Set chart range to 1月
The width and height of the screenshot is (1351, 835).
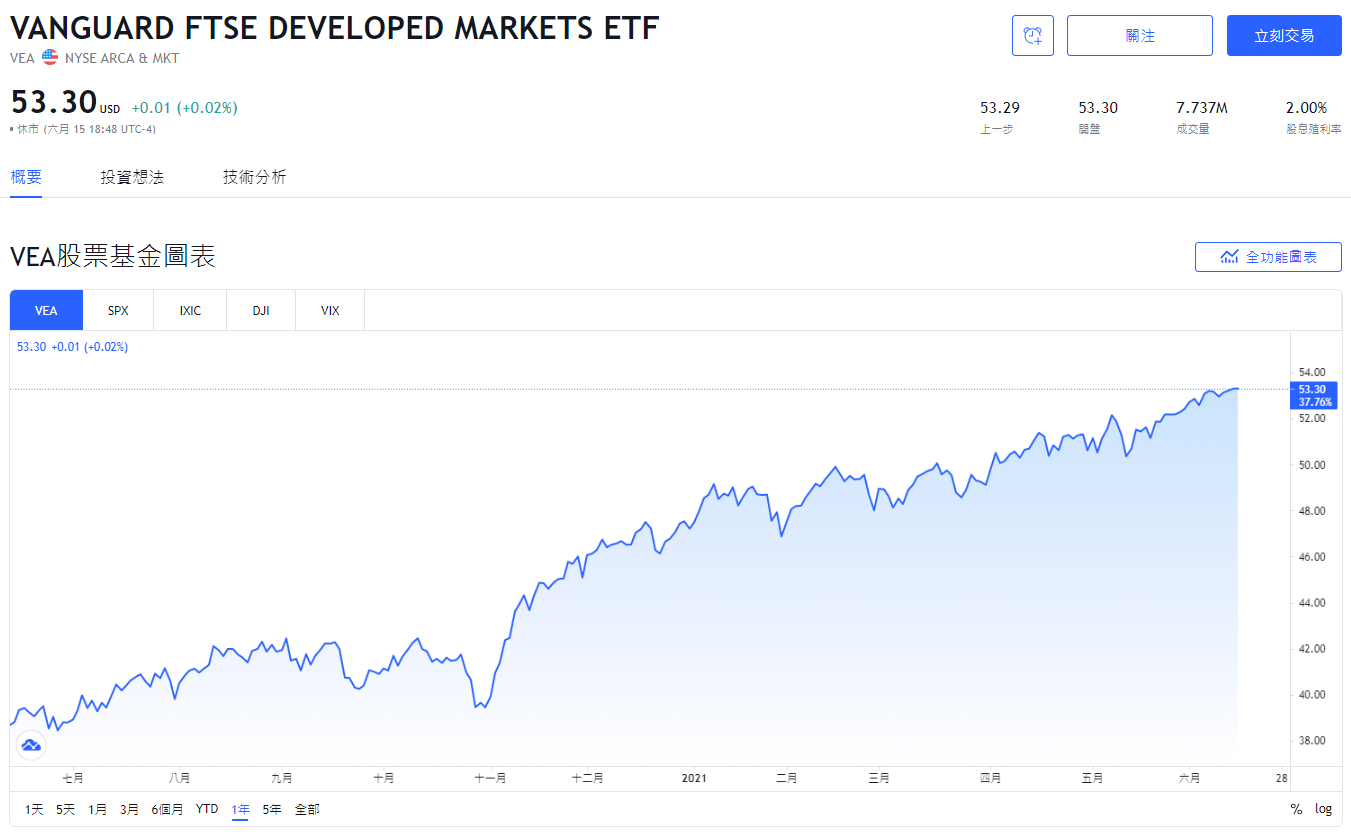coord(97,809)
